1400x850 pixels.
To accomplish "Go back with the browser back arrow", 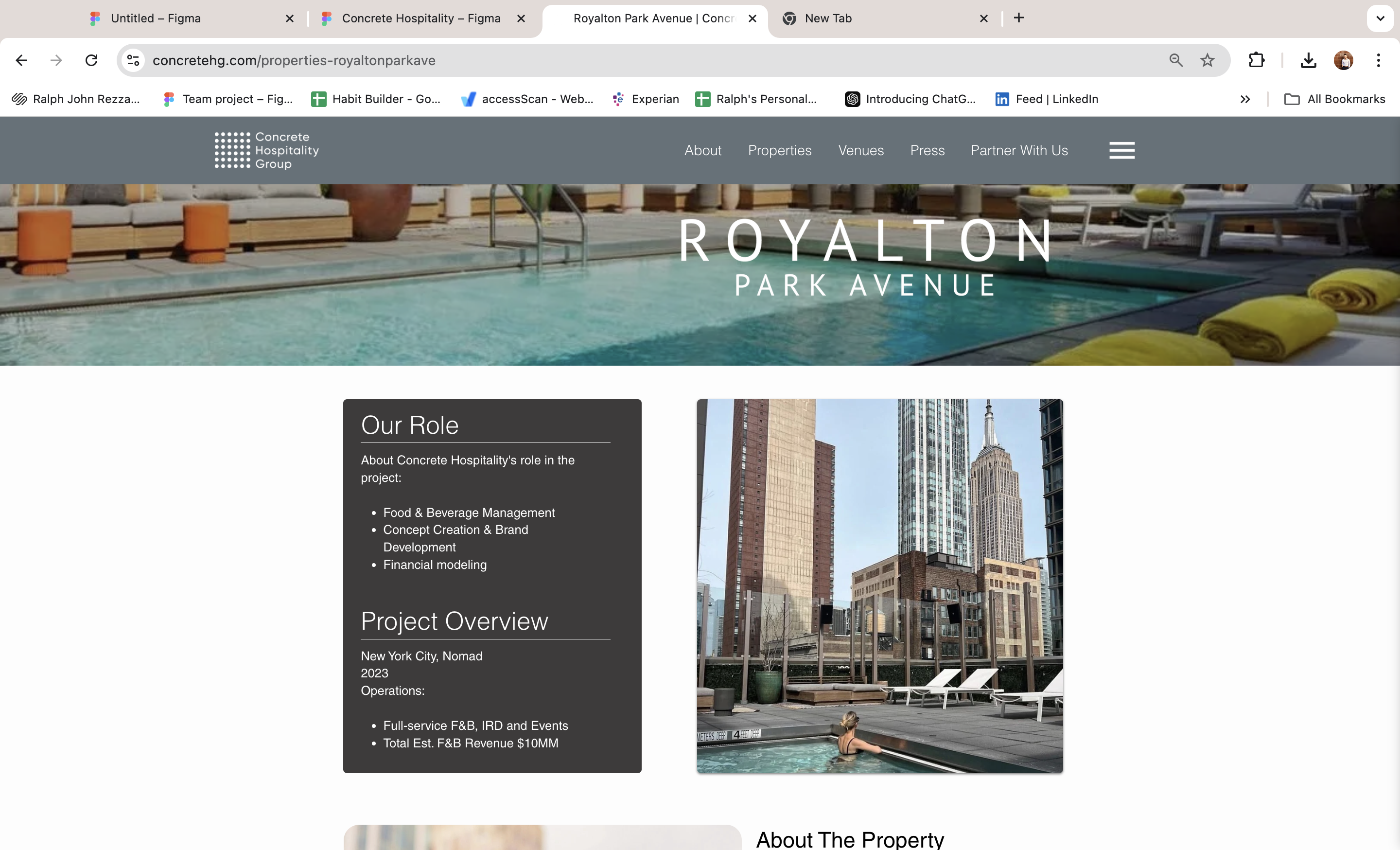I will pos(21,60).
